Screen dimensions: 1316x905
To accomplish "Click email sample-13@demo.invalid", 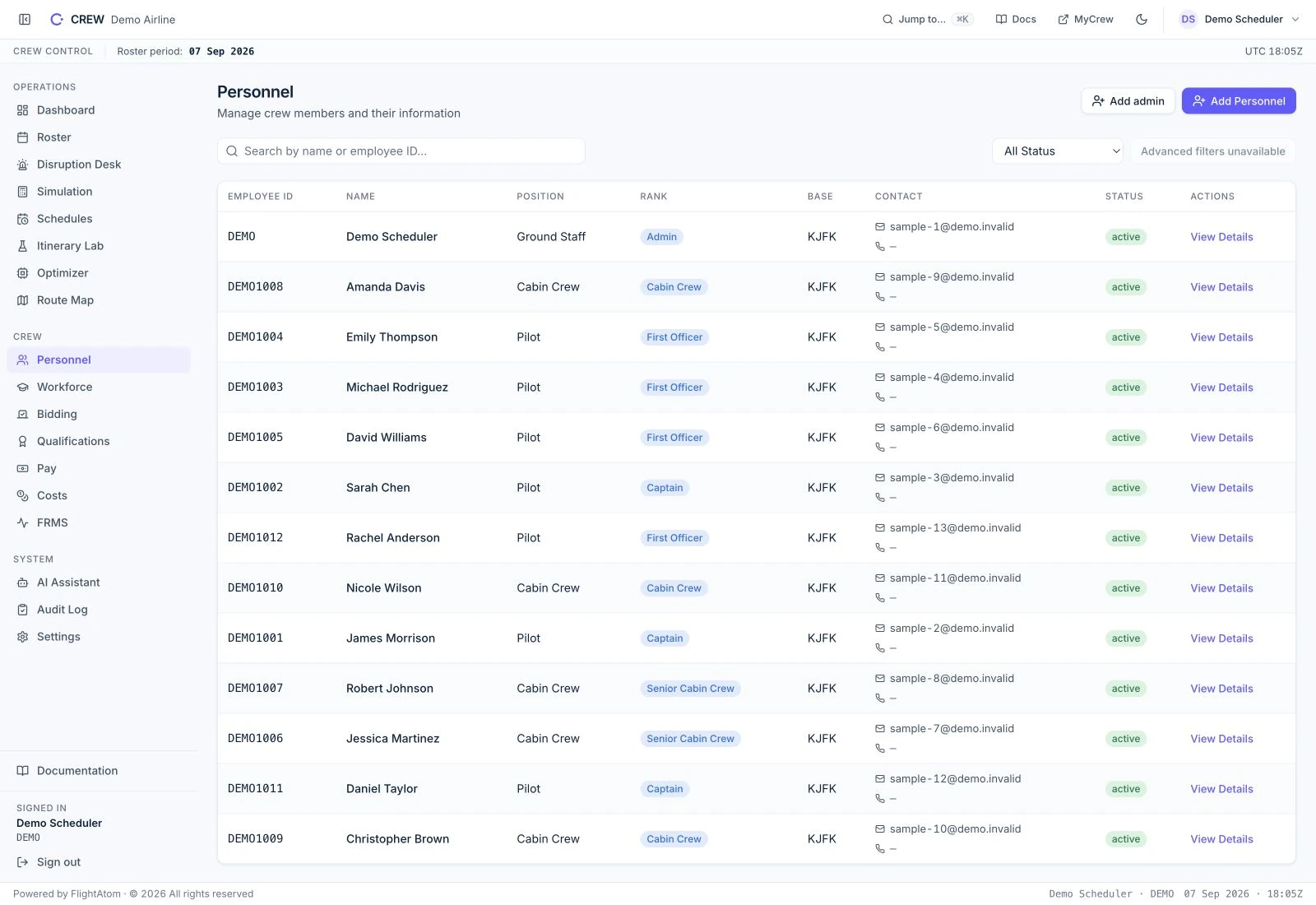I will click(955, 528).
